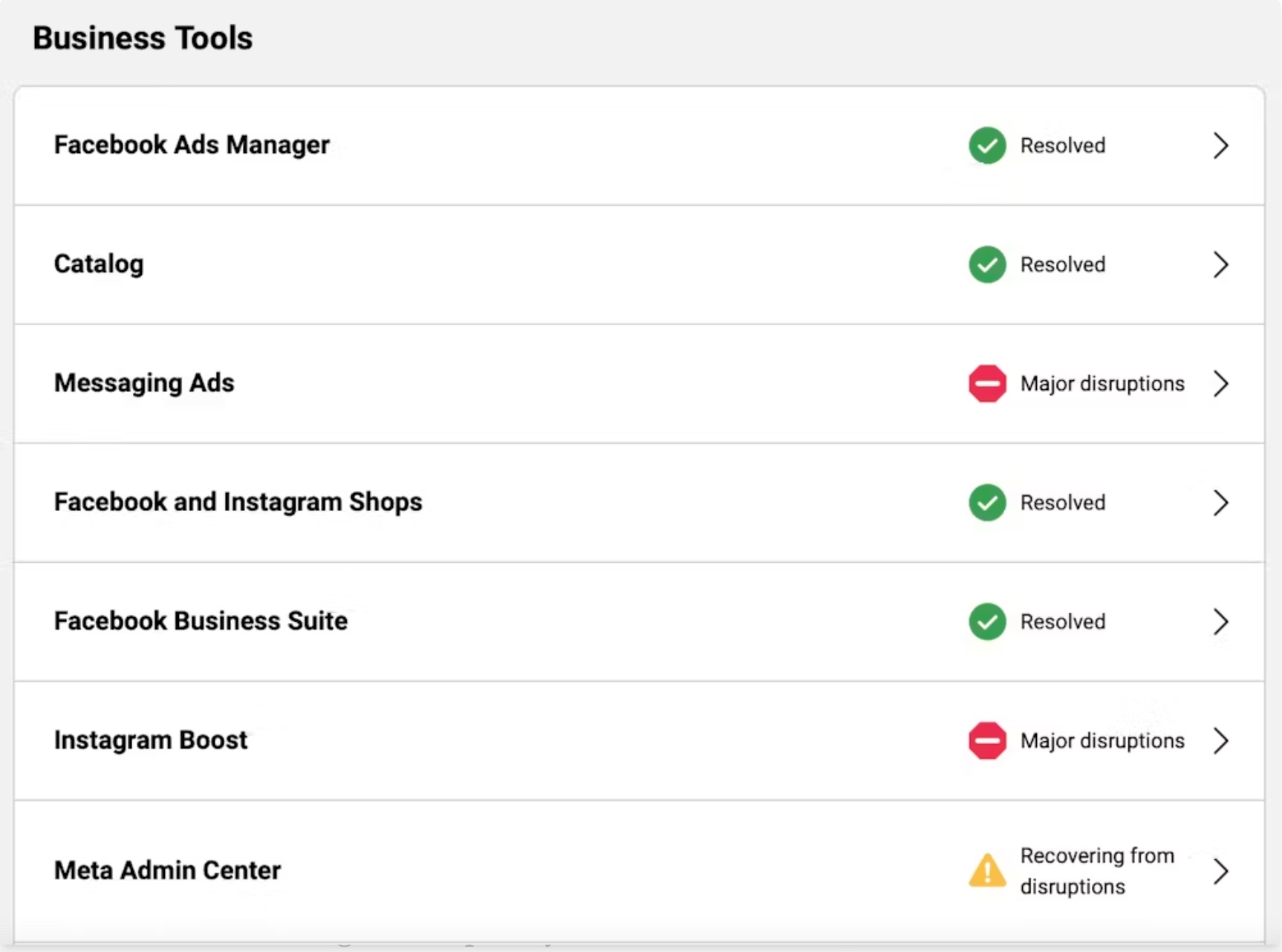The width and height of the screenshot is (1282, 952).
Task: Click the yellow warning triangle for Meta Admin Center
Action: pos(987,870)
